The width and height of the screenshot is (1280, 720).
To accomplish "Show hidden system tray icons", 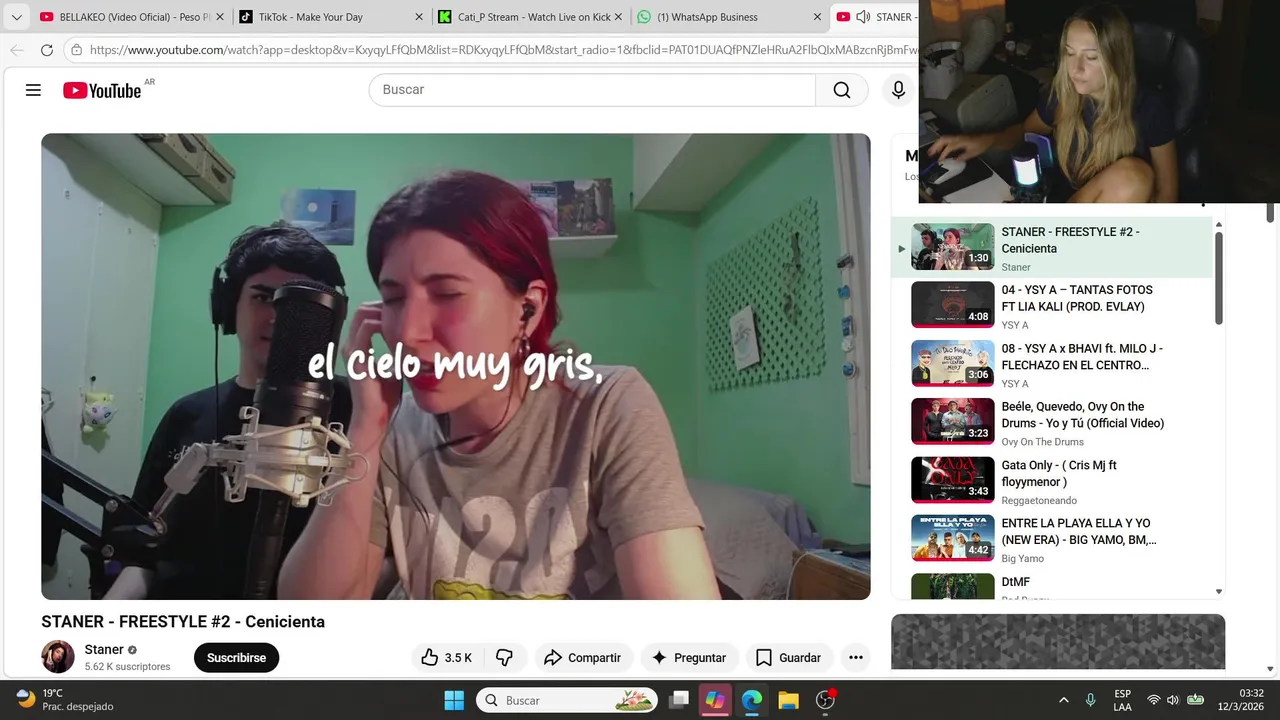I will (1063, 700).
